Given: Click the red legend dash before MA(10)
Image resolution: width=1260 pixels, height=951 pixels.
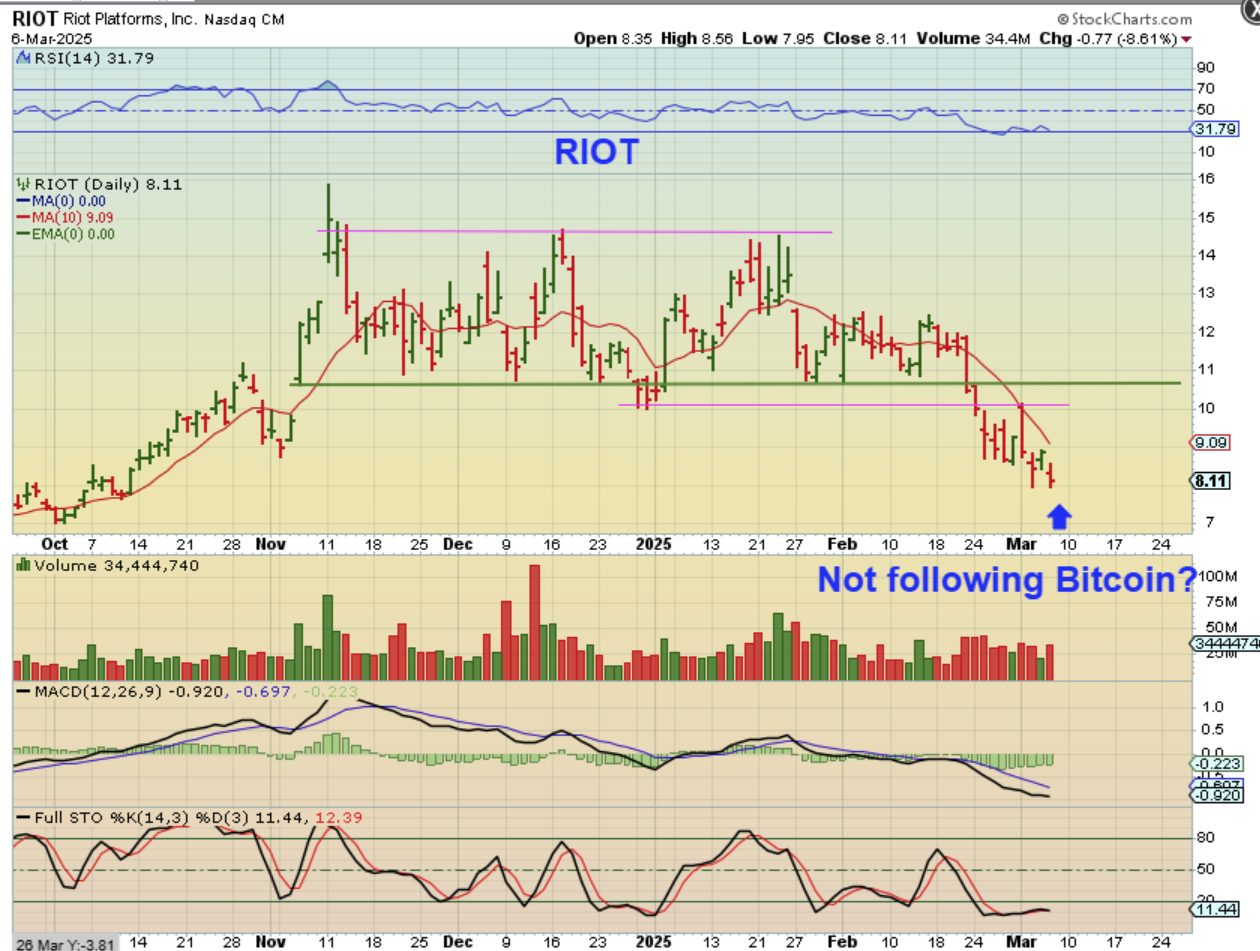Looking at the screenshot, I should [24, 217].
